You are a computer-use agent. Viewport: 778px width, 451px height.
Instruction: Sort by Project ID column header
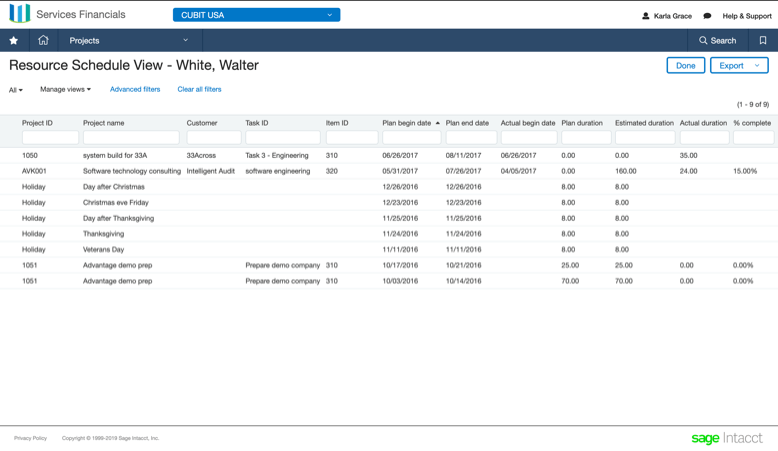point(37,123)
